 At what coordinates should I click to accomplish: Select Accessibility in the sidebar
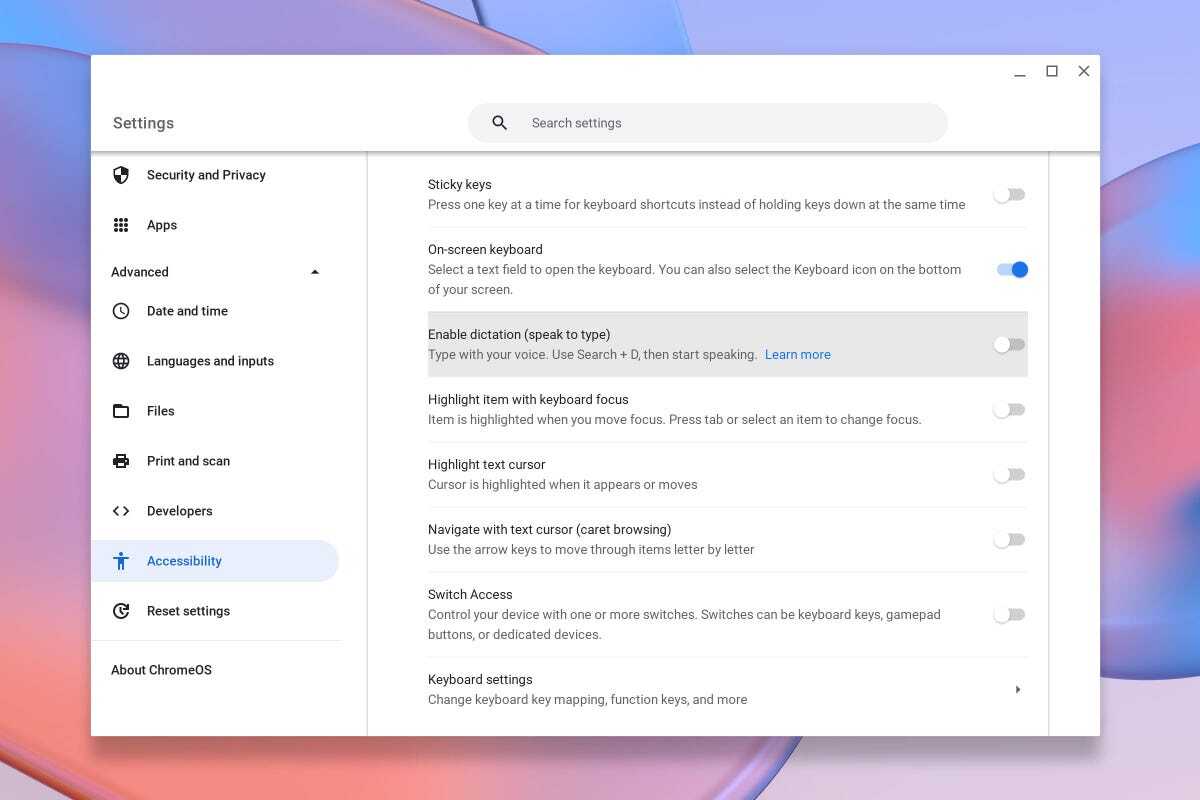(x=184, y=561)
